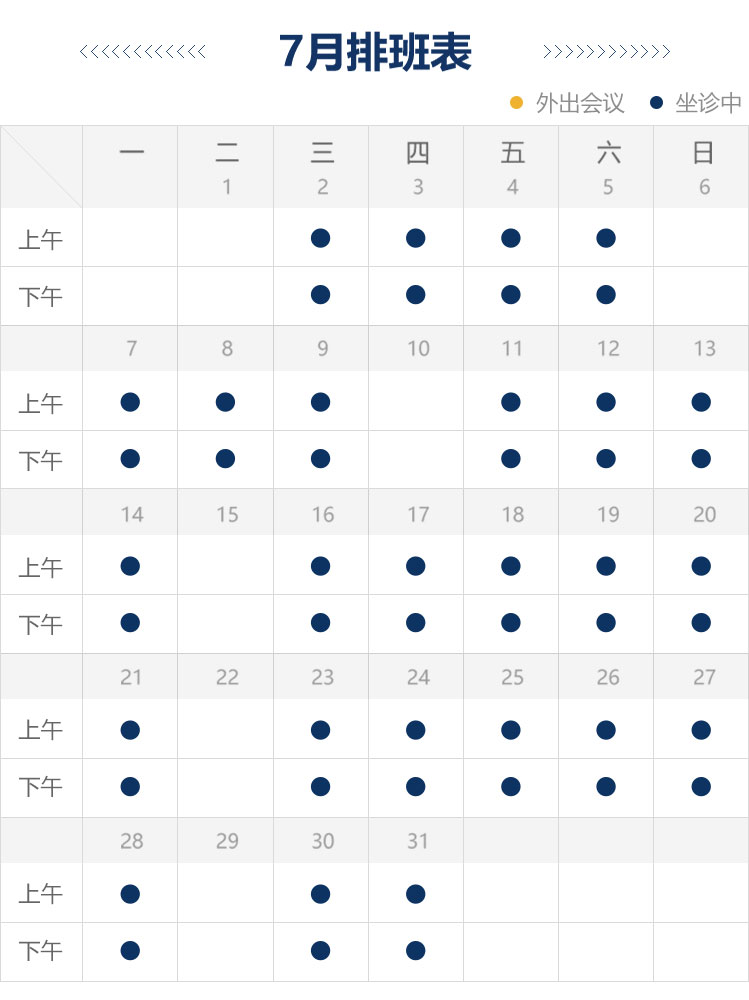Click the 7月排班表 title
Image resolution: width=749 pixels, height=1000 pixels.
tap(374, 52)
